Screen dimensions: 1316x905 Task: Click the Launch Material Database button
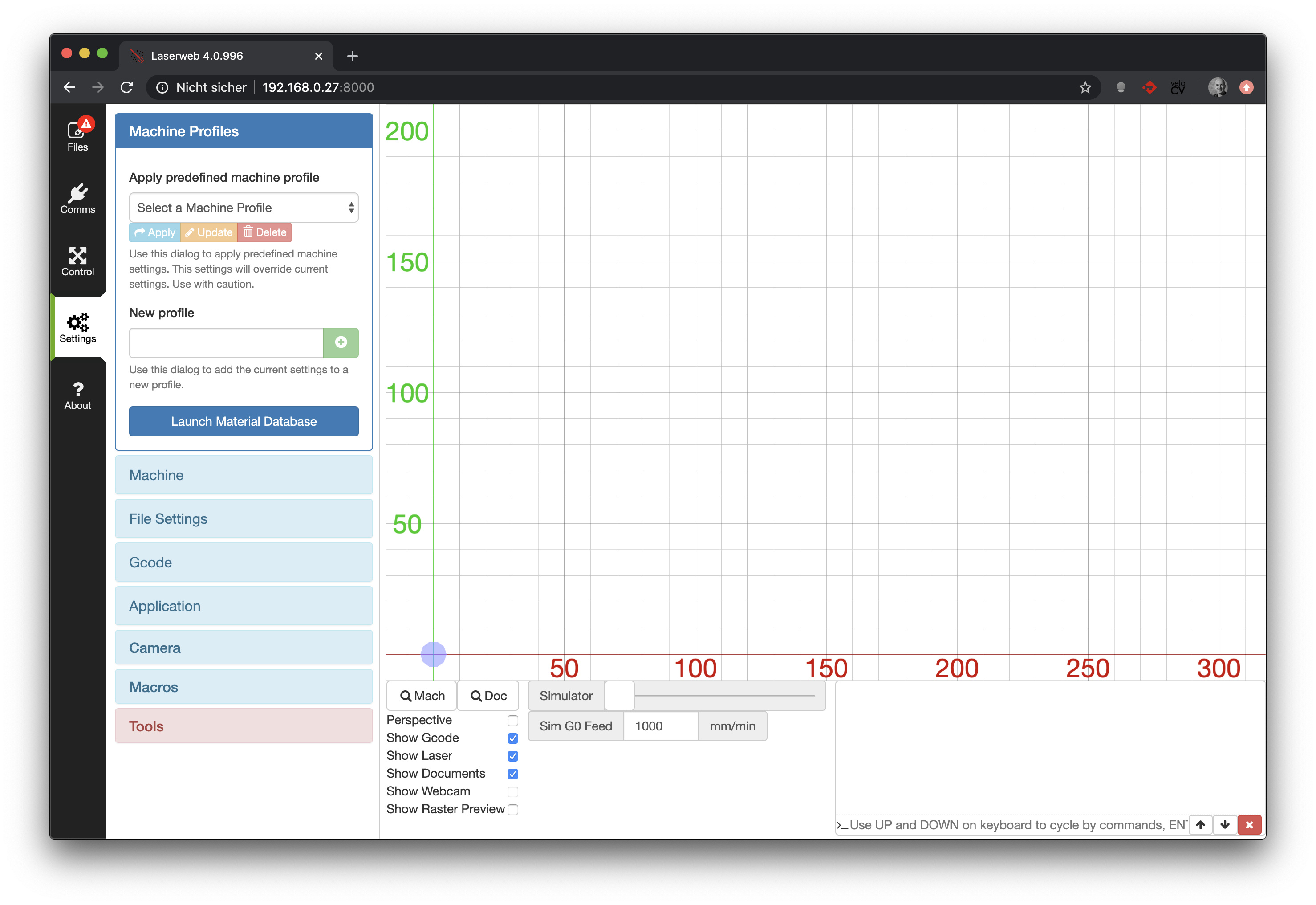[244, 421]
